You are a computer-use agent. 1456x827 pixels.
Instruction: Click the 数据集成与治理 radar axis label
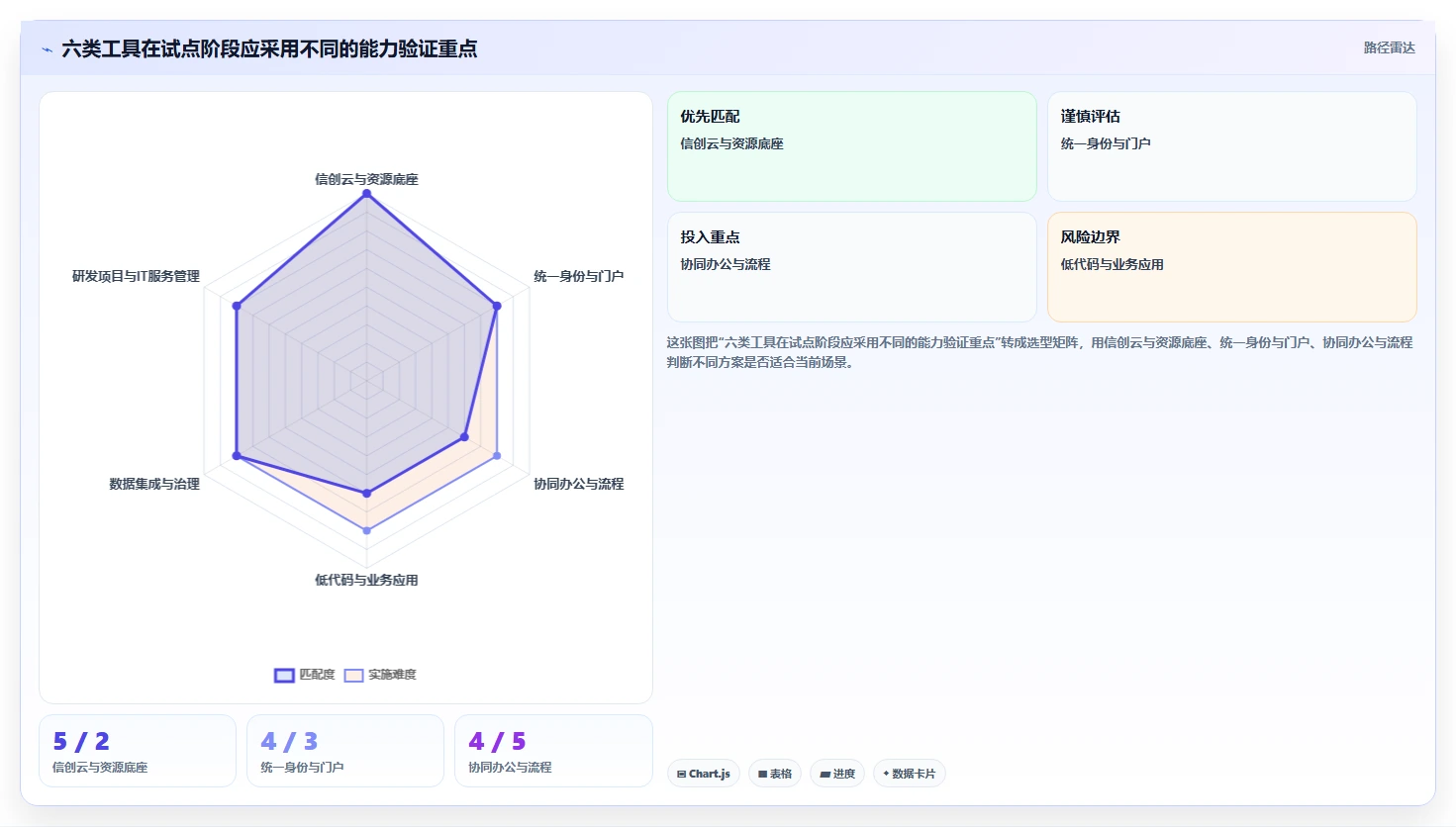click(x=154, y=484)
